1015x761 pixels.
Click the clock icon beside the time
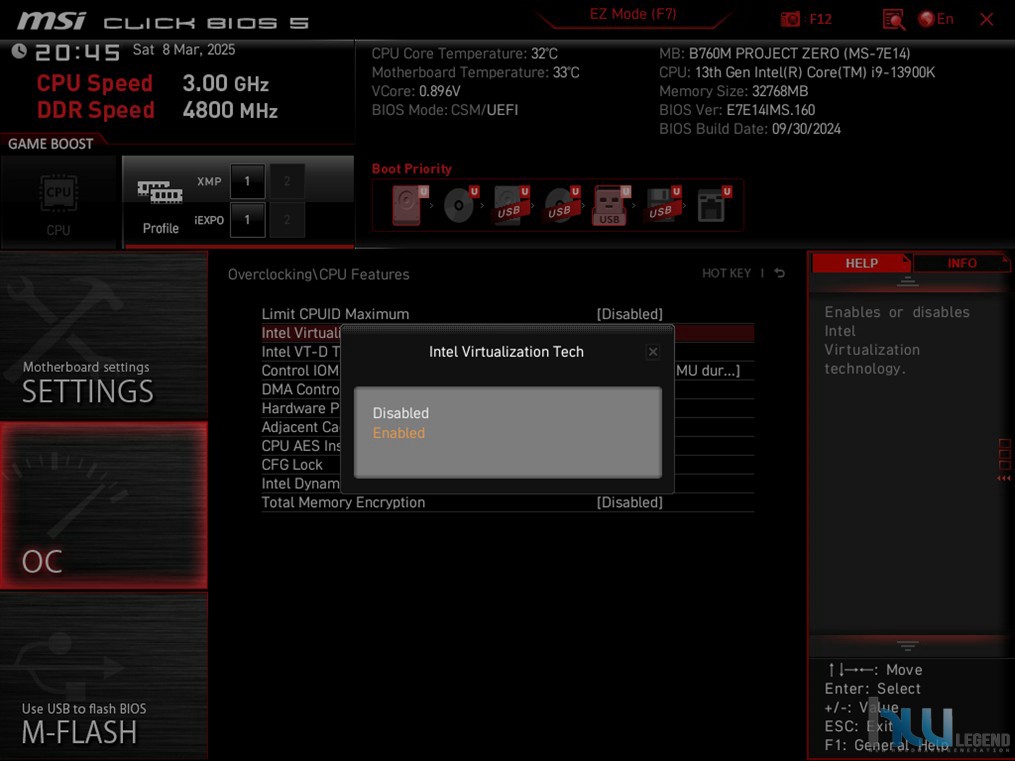[x=19, y=51]
